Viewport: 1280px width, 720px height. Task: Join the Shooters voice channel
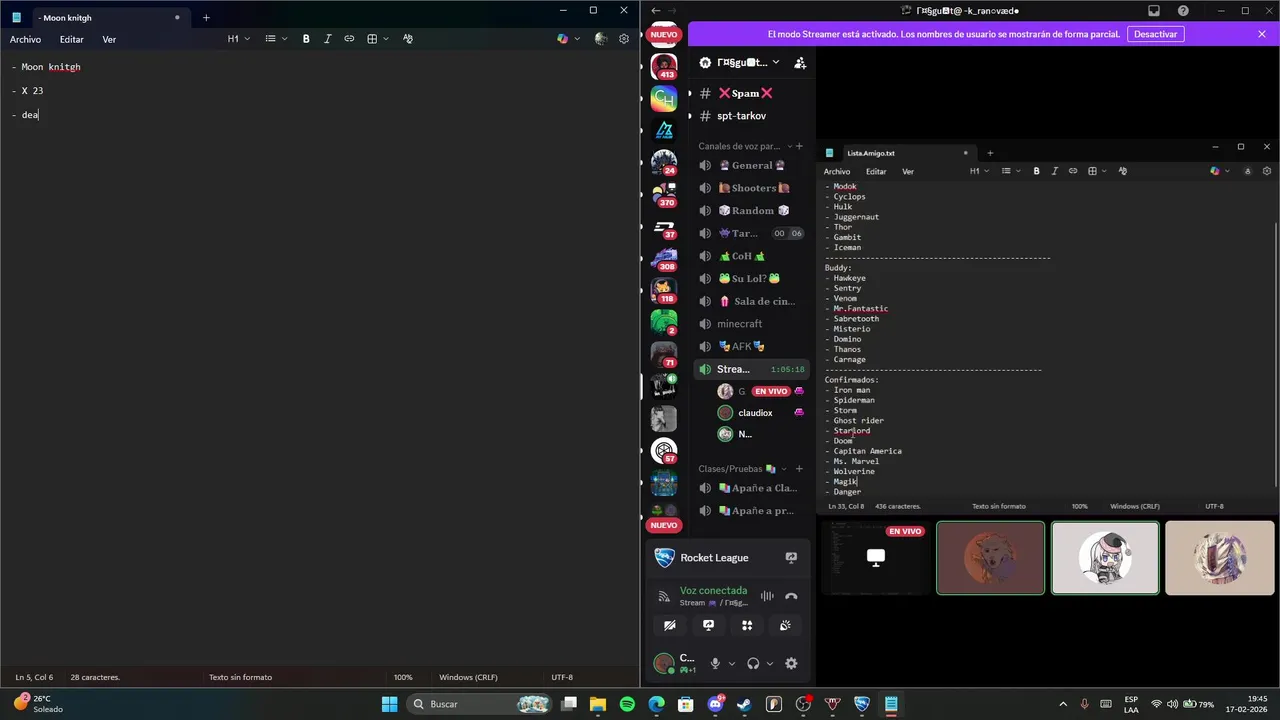pyautogui.click(x=752, y=188)
